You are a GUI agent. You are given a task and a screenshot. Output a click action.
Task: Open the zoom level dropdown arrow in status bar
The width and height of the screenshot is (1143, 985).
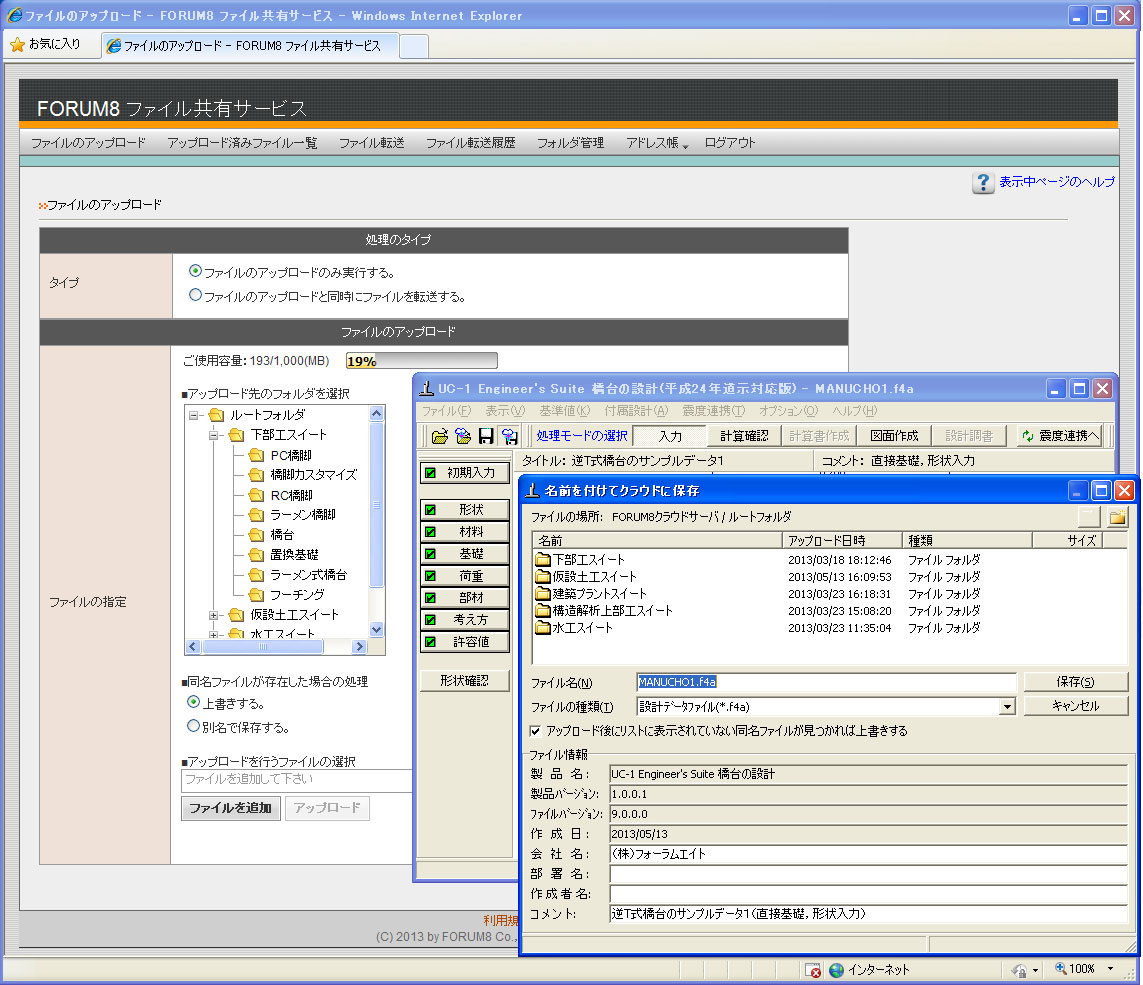coord(1110,969)
